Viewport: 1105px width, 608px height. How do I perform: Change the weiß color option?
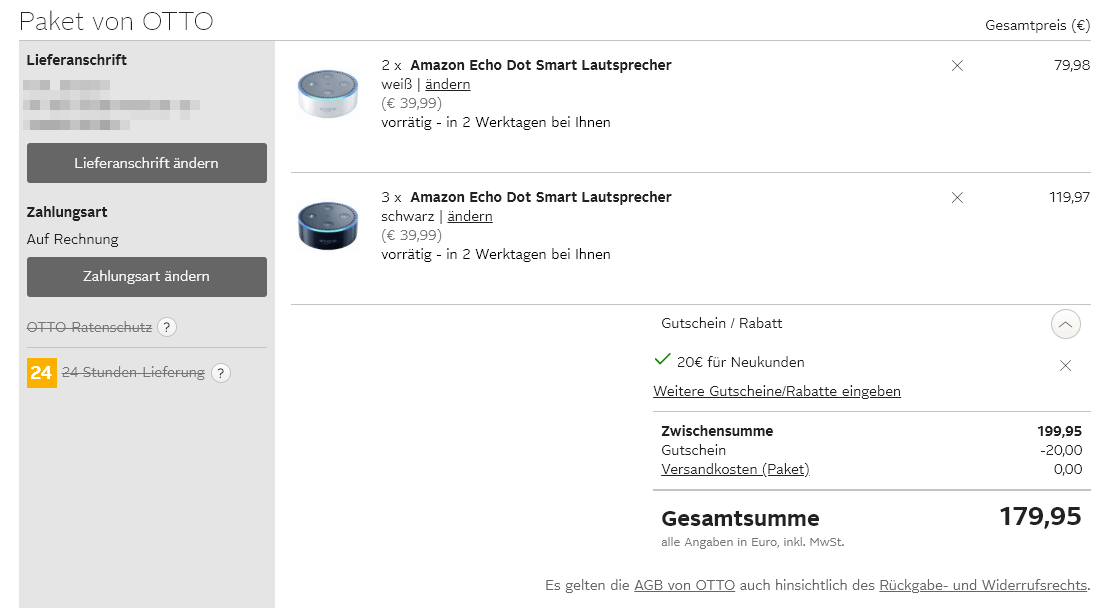coord(447,85)
